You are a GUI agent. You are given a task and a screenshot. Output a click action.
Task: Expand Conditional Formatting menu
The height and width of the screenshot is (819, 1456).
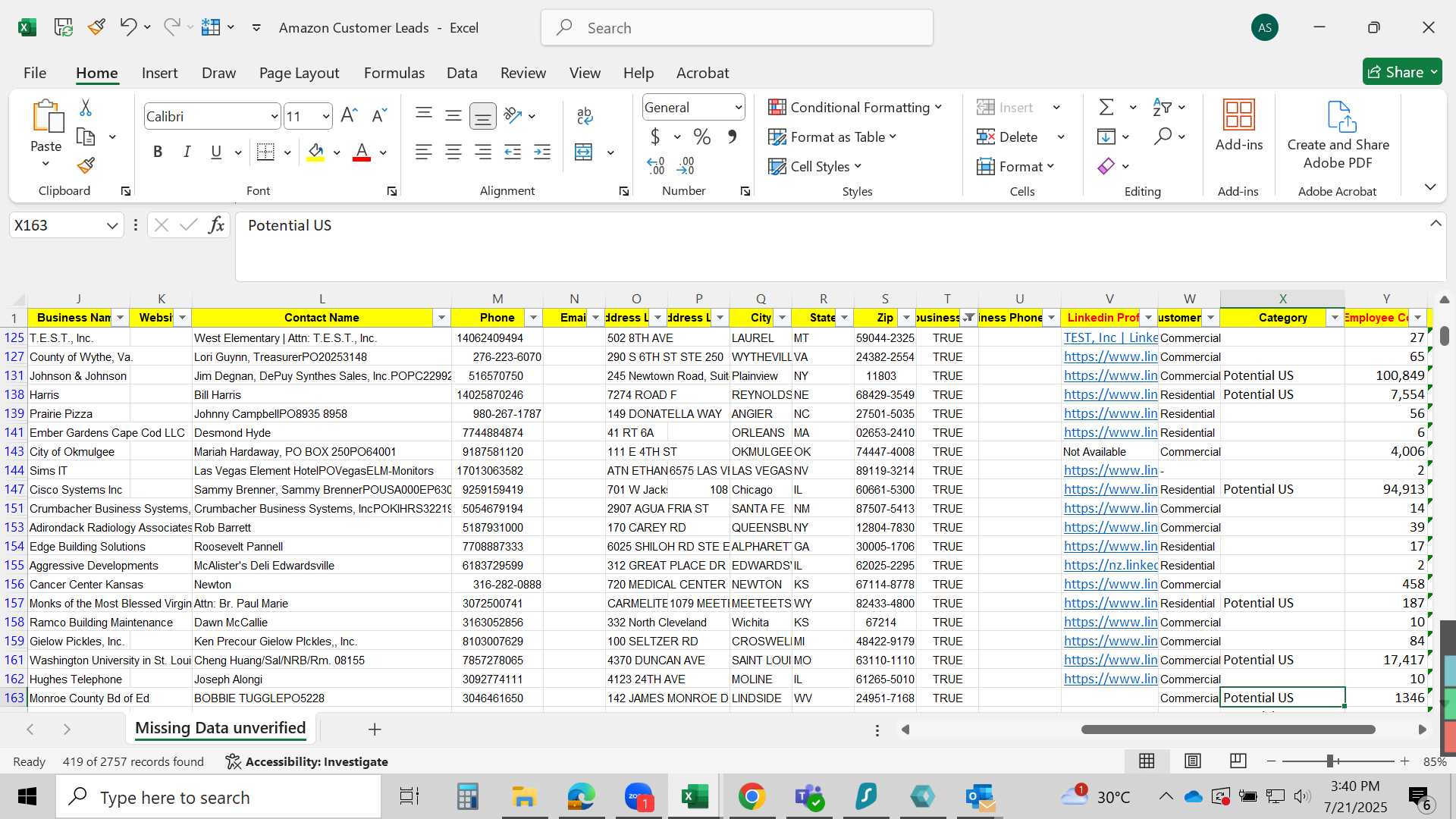pyautogui.click(x=855, y=107)
